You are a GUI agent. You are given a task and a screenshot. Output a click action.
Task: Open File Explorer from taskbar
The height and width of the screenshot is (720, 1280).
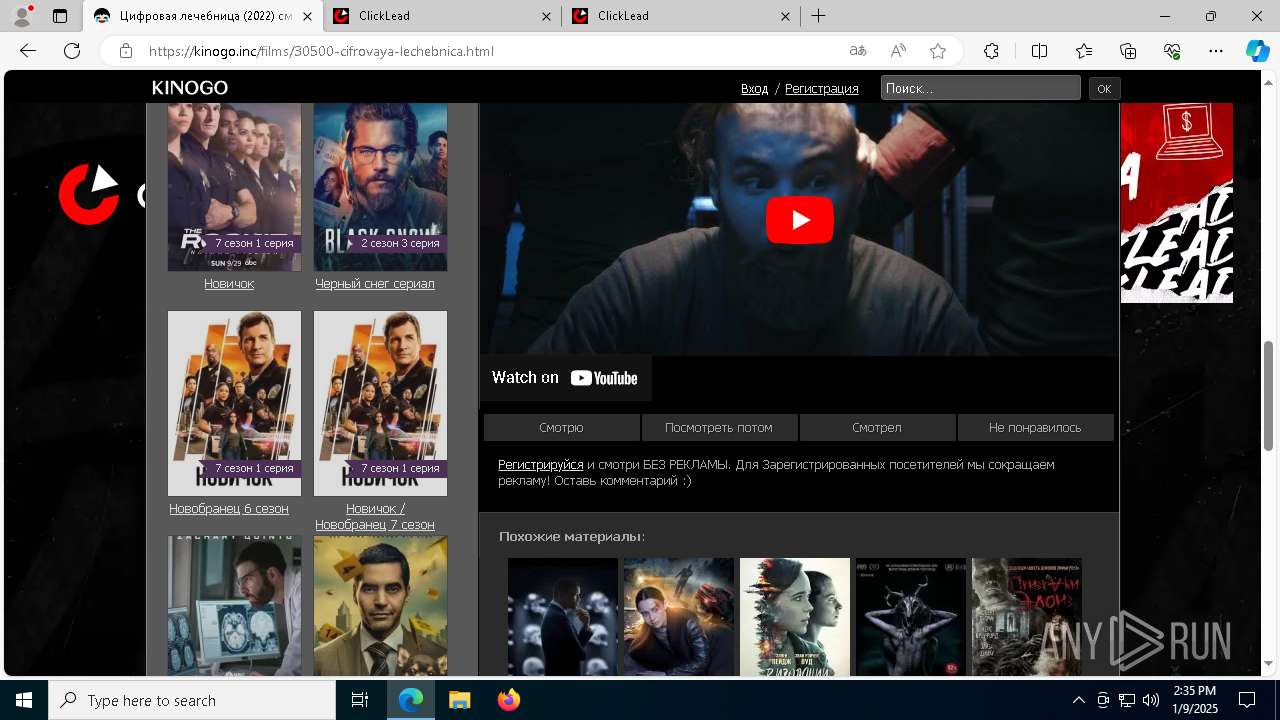(x=459, y=700)
